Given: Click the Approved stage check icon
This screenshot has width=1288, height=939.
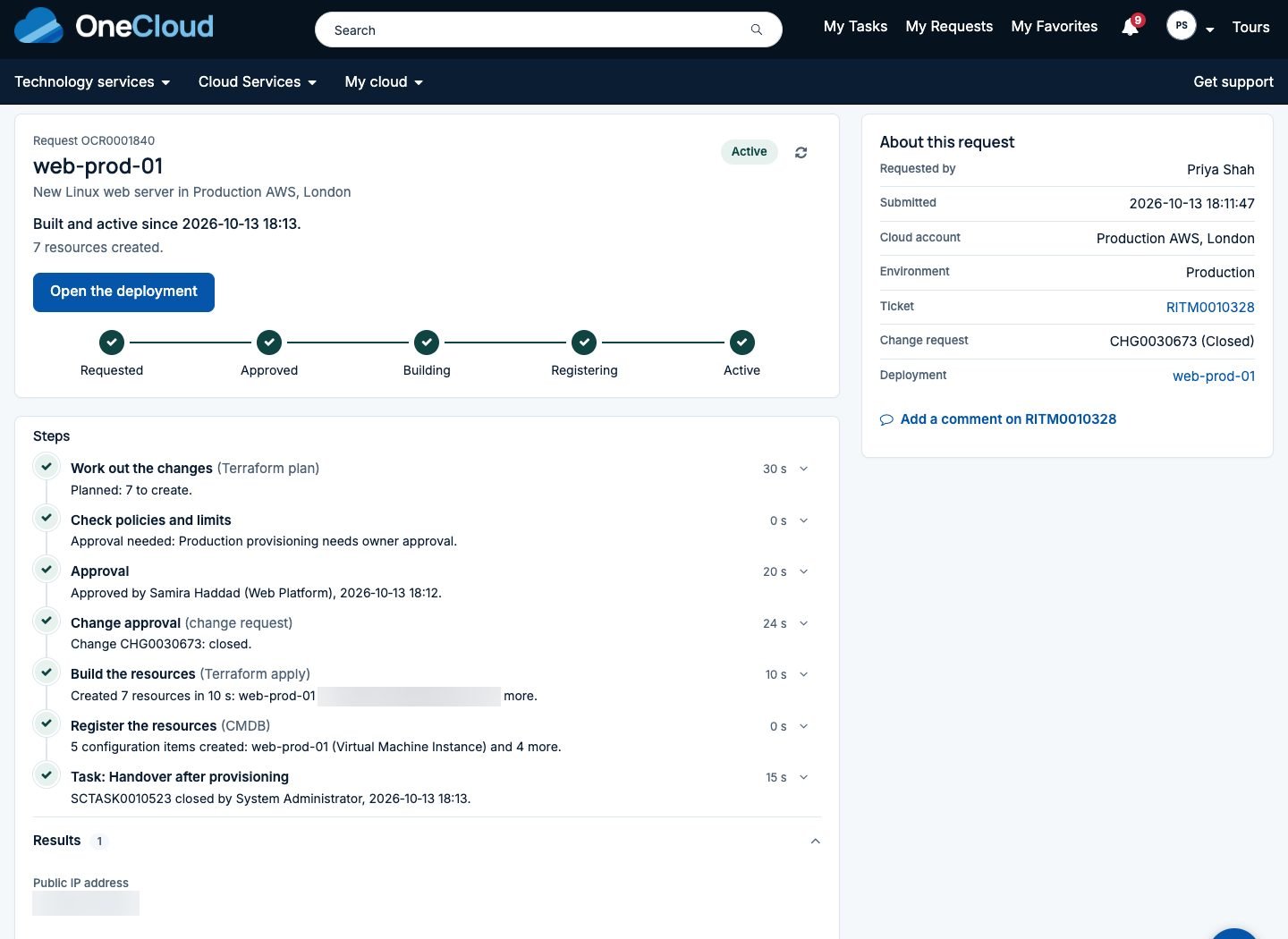Looking at the screenshot, I should (269, 343).
